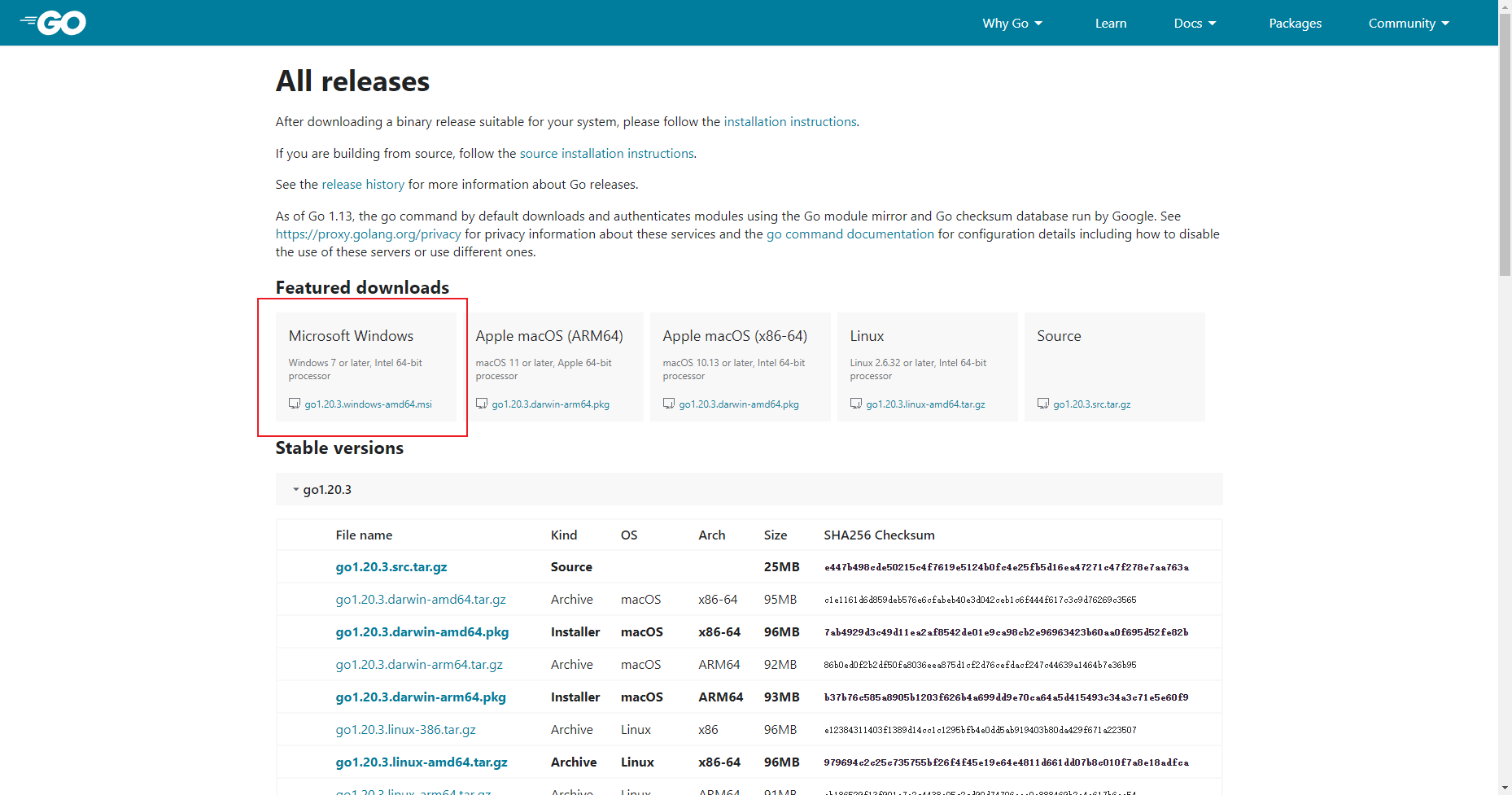Viewport: 1512px width, 795px height.
Task: Click go1.20.3.linux-386.tar.gz in the table
Action: click(x=406, y=729)
